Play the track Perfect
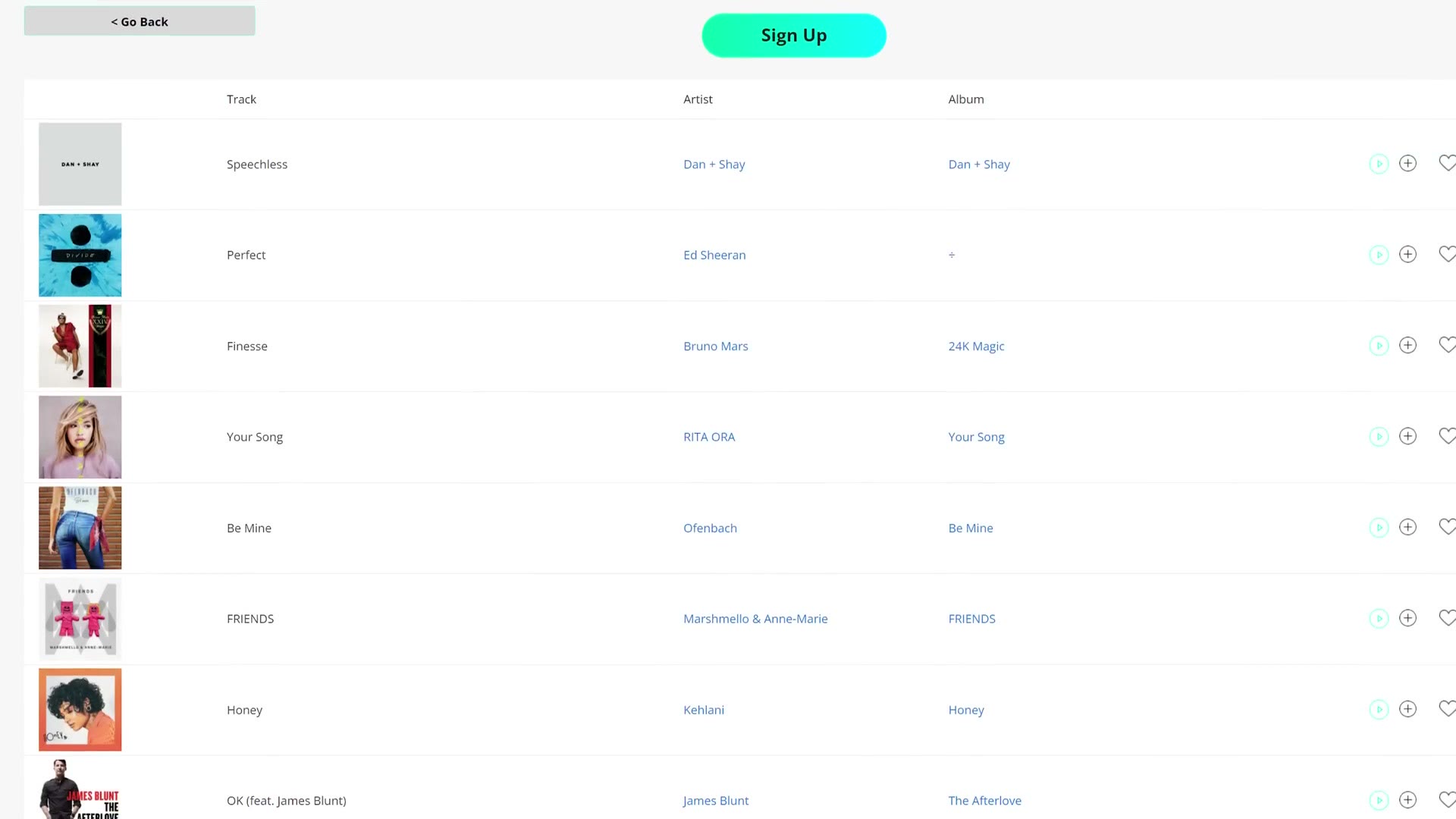 pos(1379,255)
